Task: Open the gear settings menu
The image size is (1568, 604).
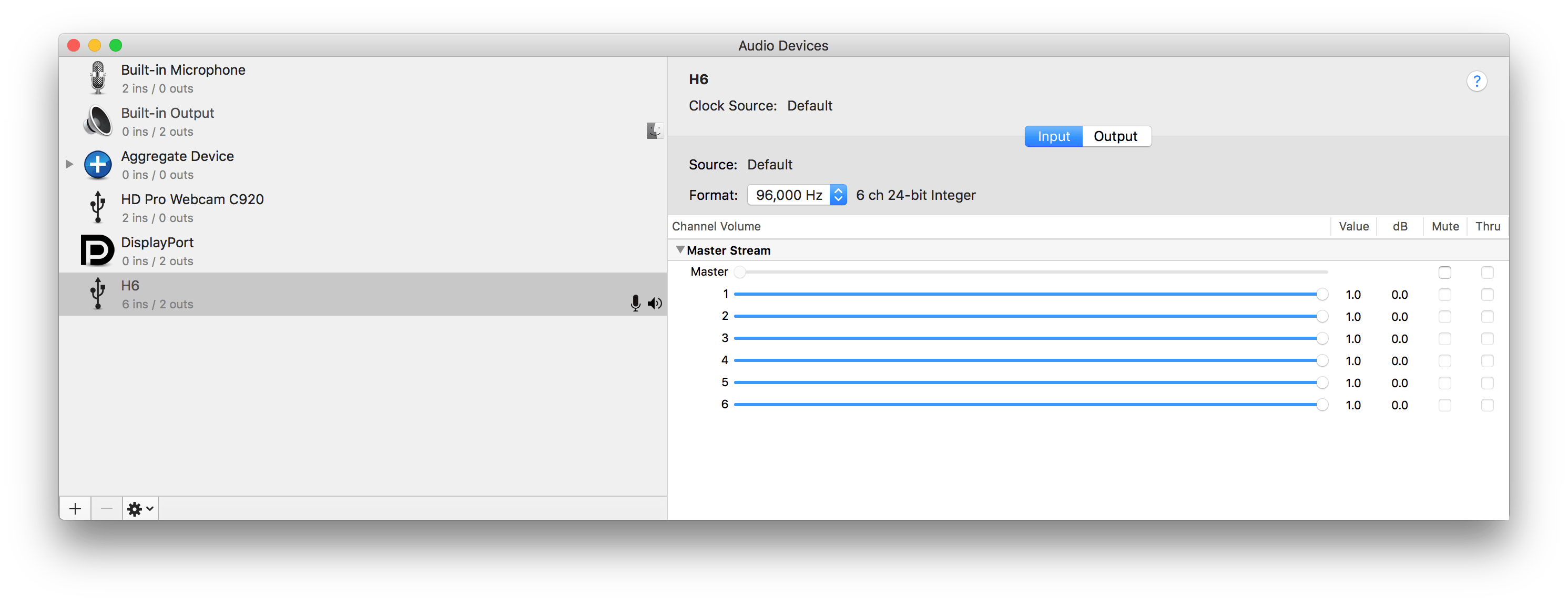Action: [139, 508]
